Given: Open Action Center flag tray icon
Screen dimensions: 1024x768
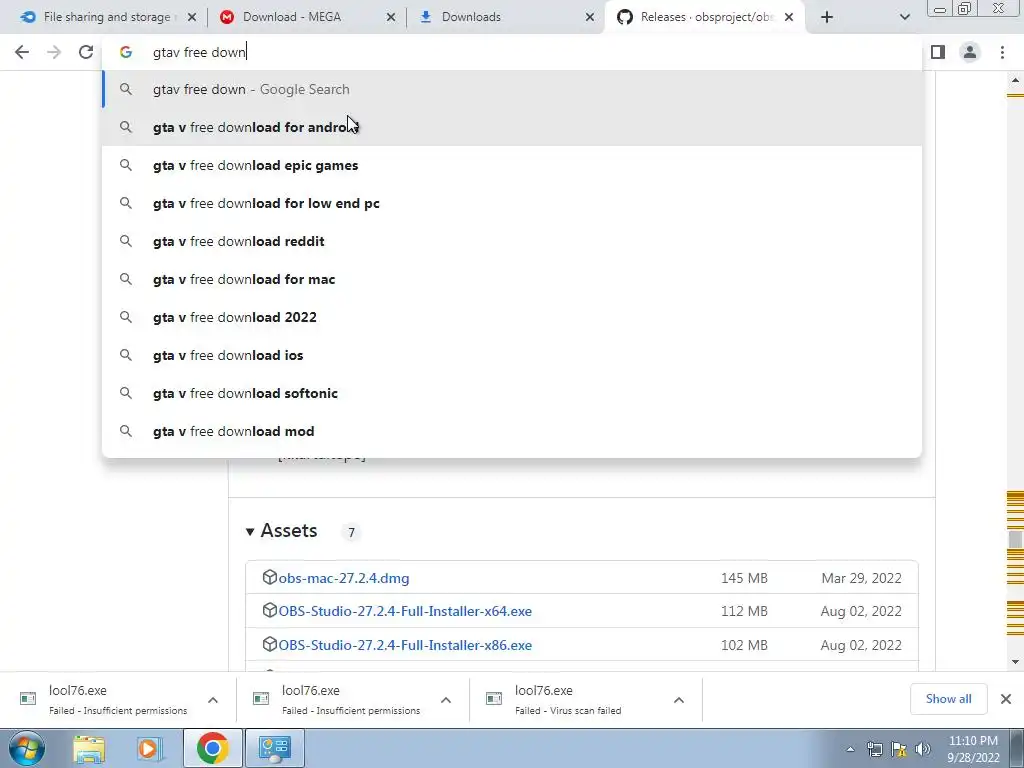Looking at the screenshot, I should [899, 749].
